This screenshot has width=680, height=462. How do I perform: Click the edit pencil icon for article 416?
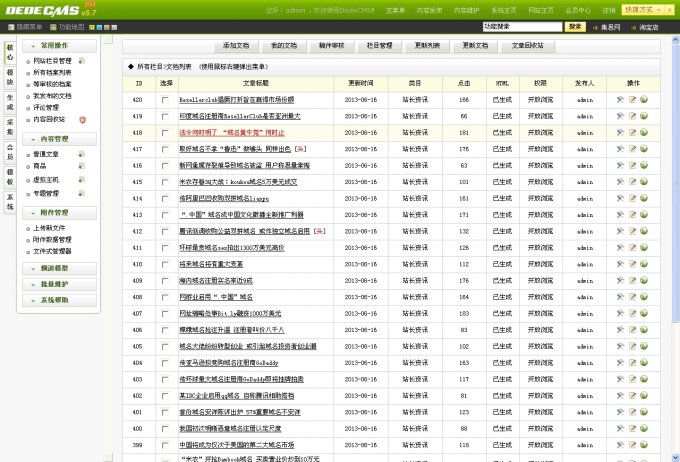point(632,165)
